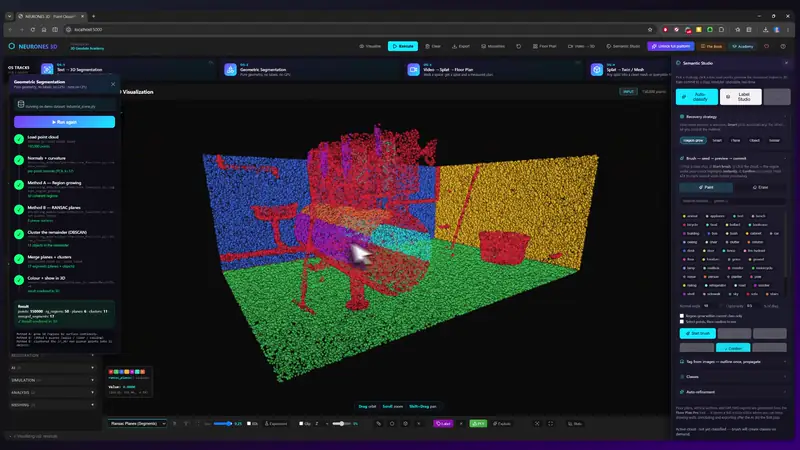Open the clip axis Z dropdown
The height and width of the screenshot is (450, 800).
coord(321,423)
